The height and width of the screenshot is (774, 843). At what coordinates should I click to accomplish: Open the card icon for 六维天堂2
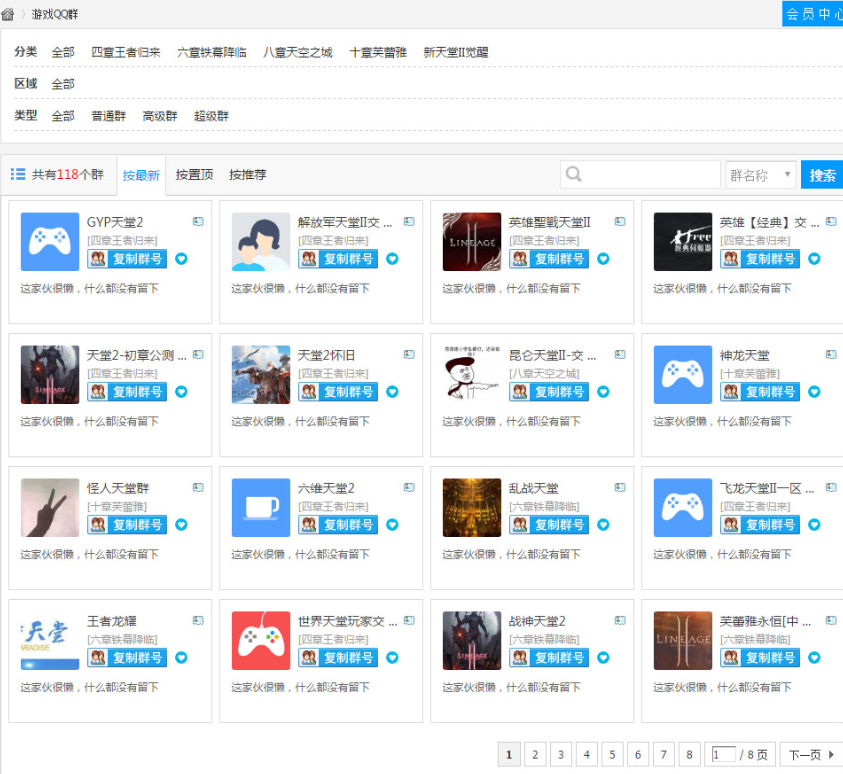pos(409,488)
